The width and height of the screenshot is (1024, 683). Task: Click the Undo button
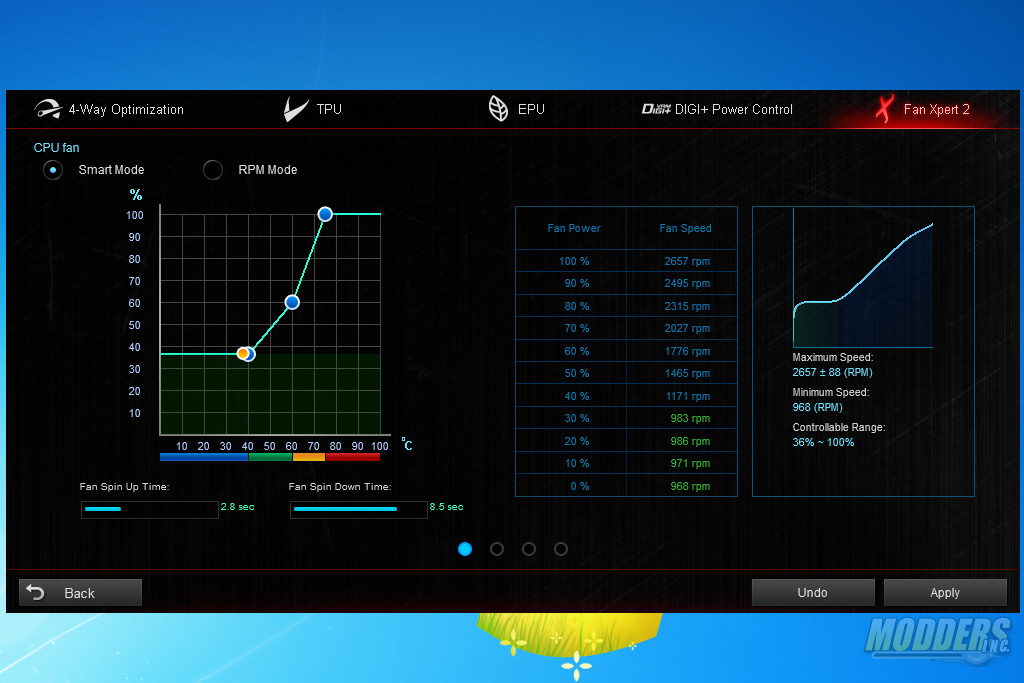pyautogui.click(x=813, y=593)
